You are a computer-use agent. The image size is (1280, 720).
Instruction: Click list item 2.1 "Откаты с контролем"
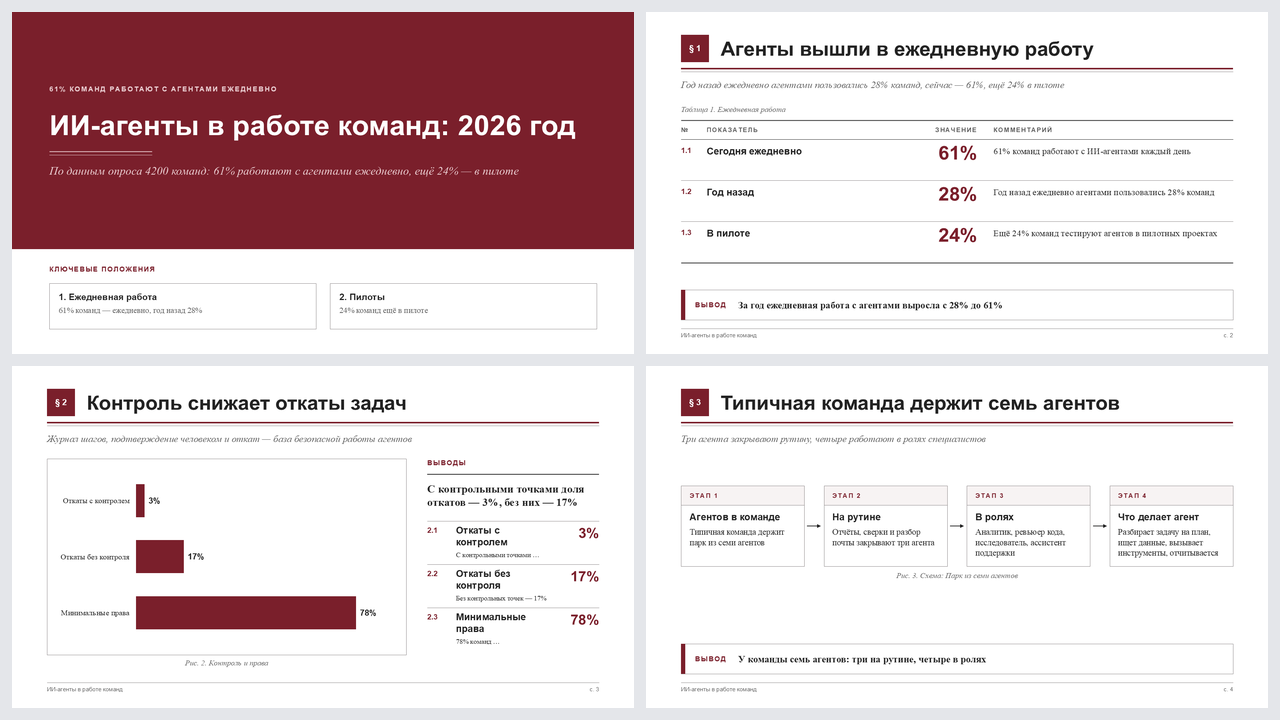click(513, 542)
